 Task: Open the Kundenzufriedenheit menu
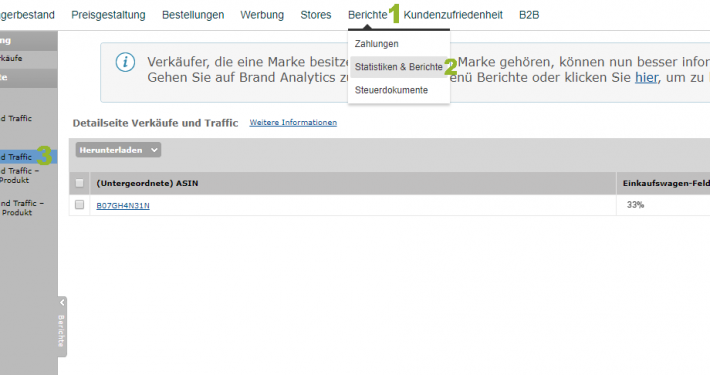[x=453, y=15]
